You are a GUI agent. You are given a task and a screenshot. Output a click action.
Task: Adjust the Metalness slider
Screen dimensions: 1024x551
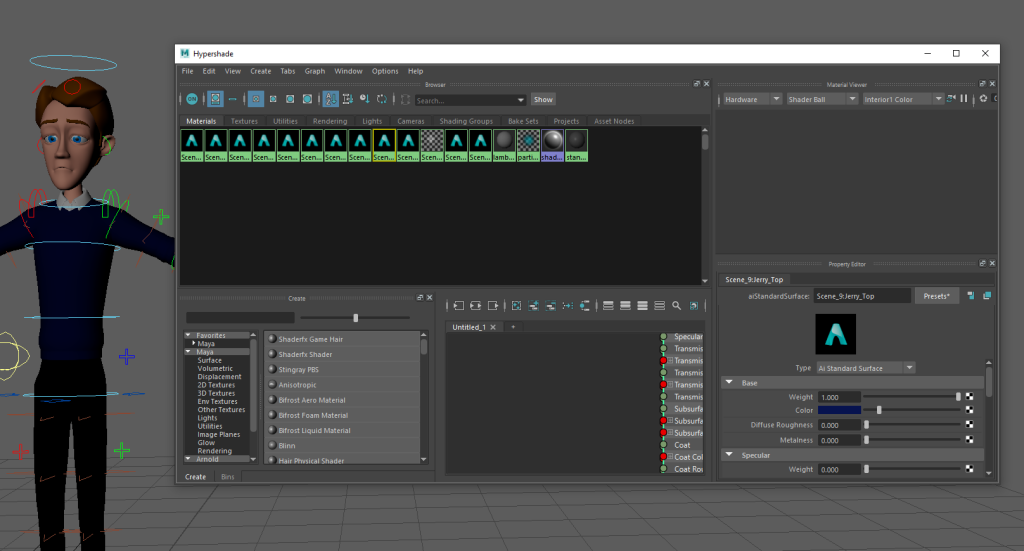click(912, 440)
